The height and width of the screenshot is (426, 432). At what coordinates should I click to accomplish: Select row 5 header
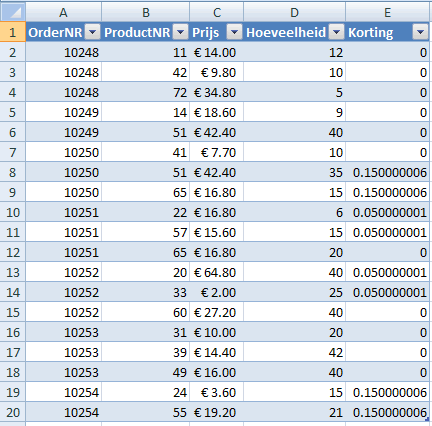(13, 112)
